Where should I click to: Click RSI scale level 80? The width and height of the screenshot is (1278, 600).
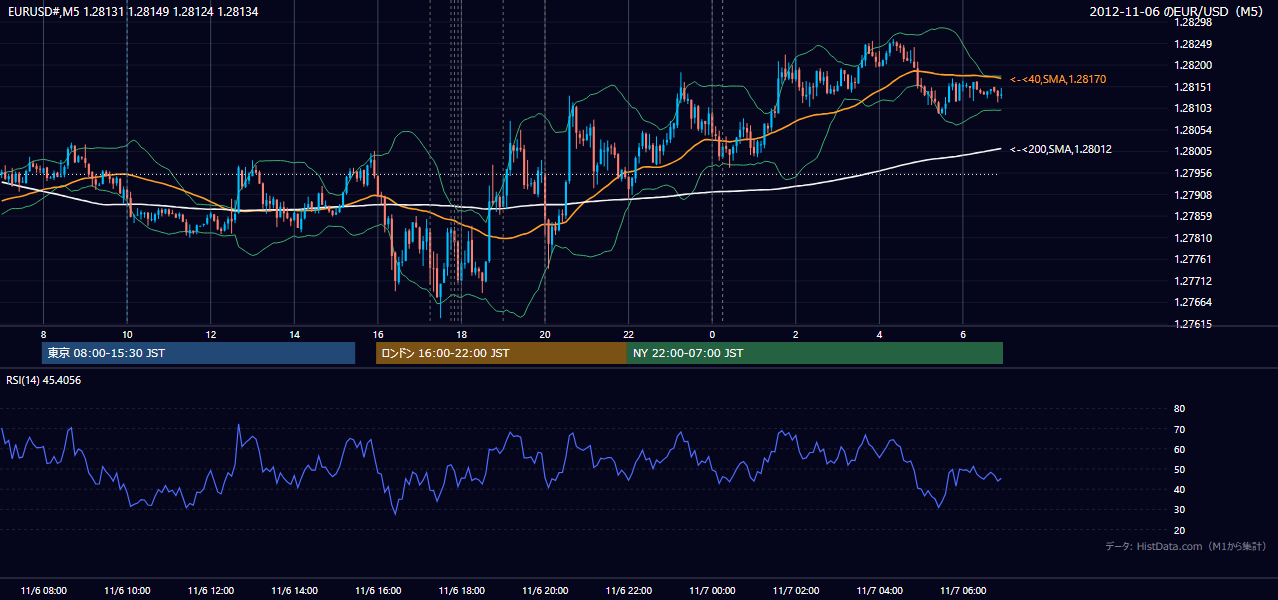[1179, 409]
